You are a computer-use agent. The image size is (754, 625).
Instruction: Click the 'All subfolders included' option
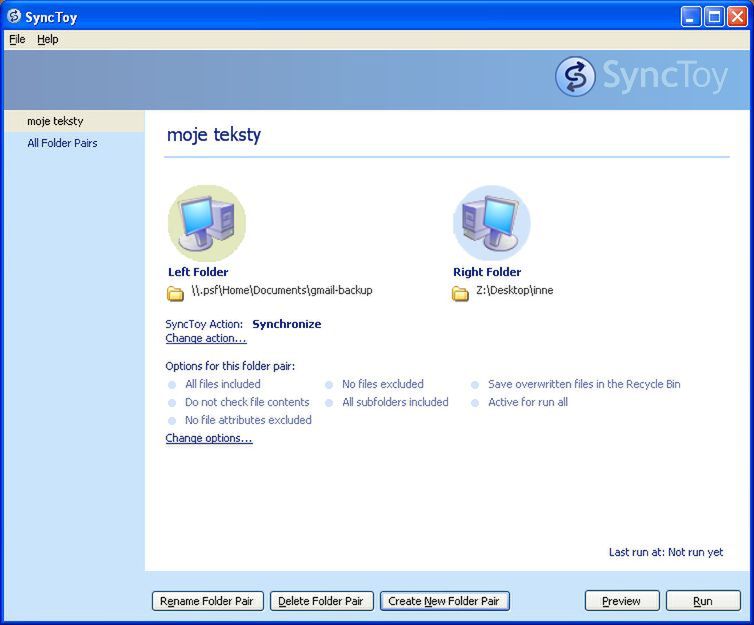coord(395,402)
